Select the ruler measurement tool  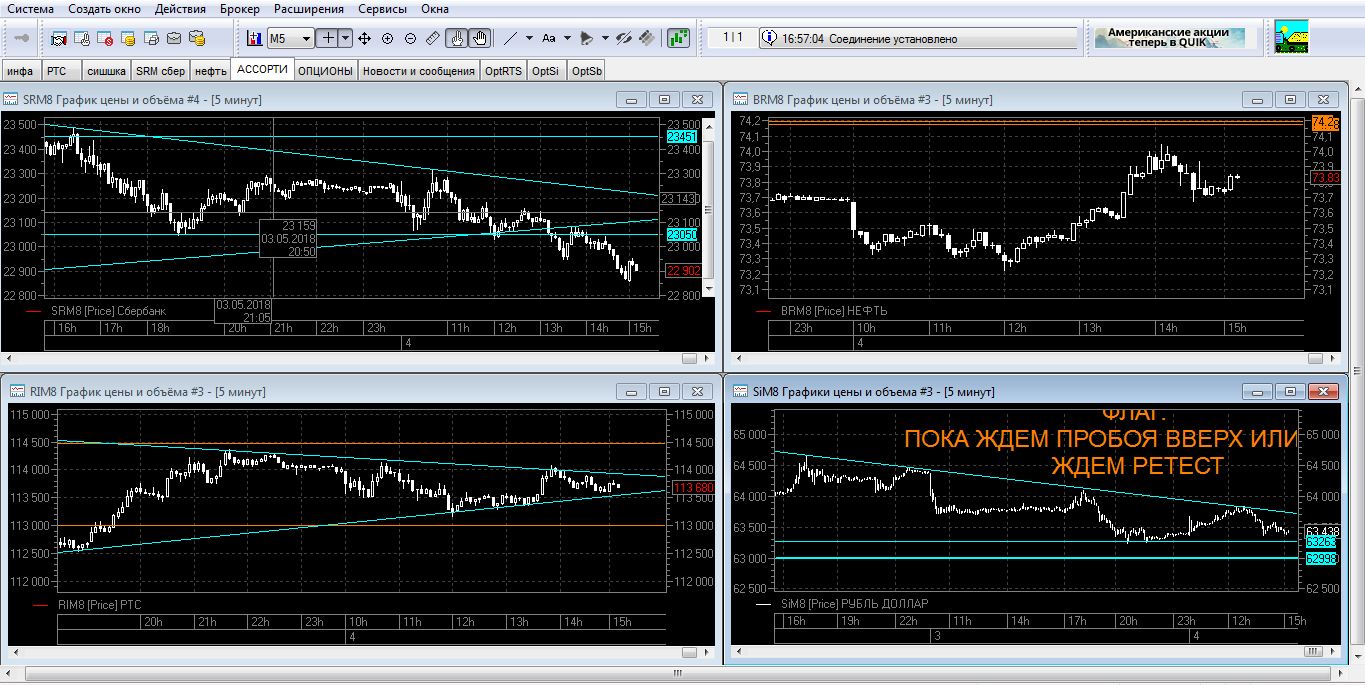coord(433,38)
